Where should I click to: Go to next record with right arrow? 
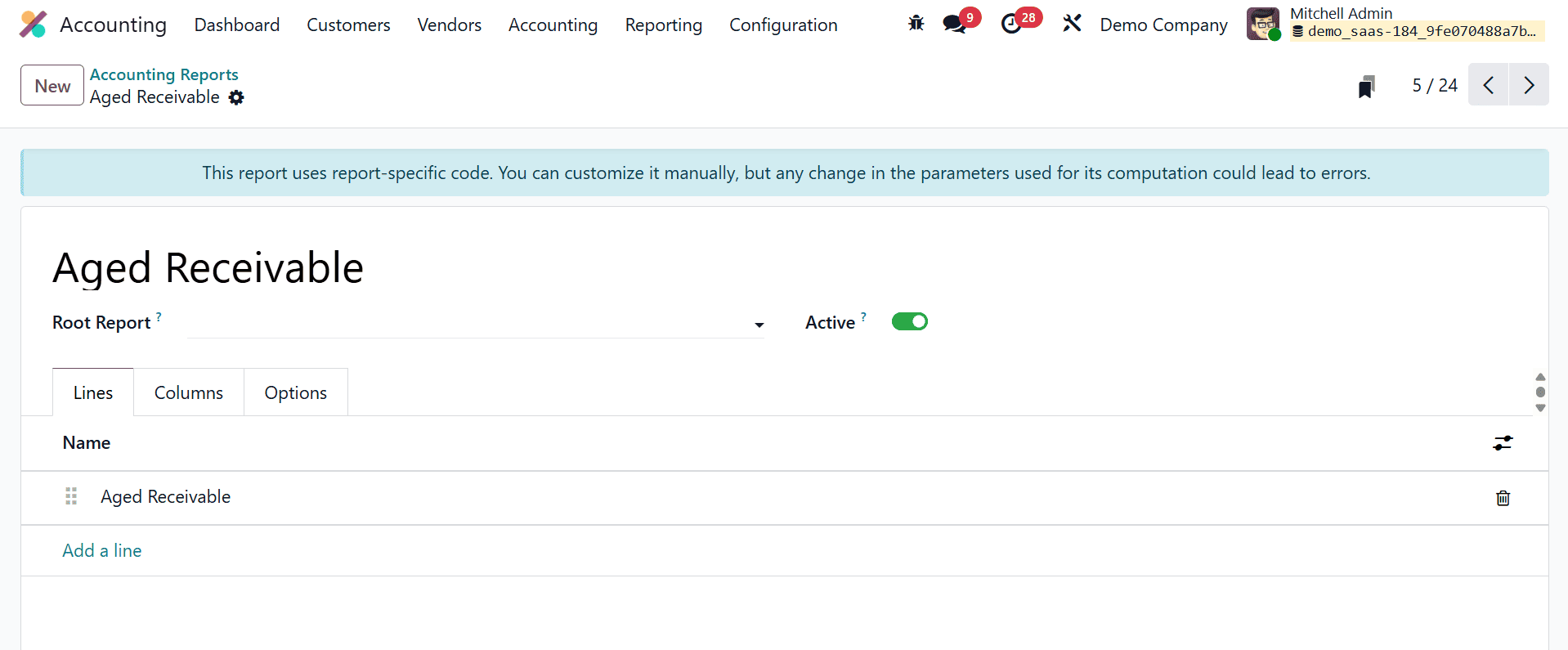1529,84
